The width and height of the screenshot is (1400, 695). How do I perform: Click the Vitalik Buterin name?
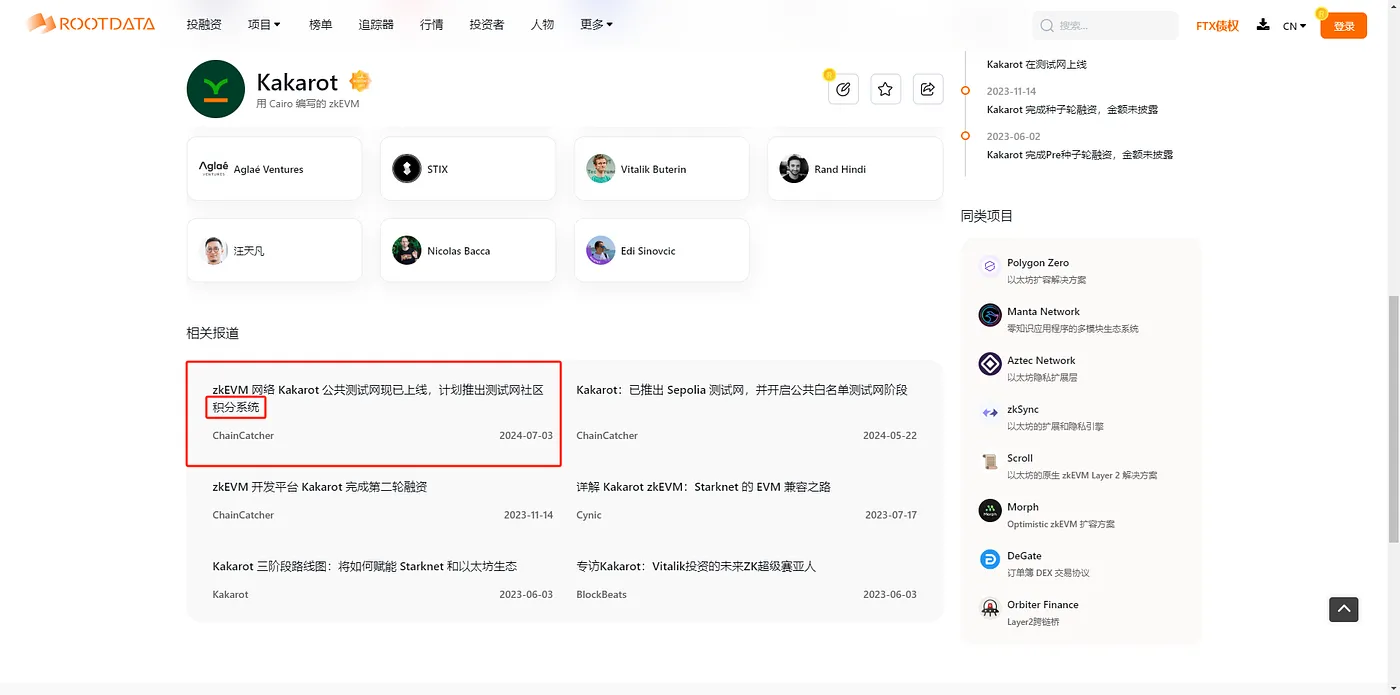point(653,170)
